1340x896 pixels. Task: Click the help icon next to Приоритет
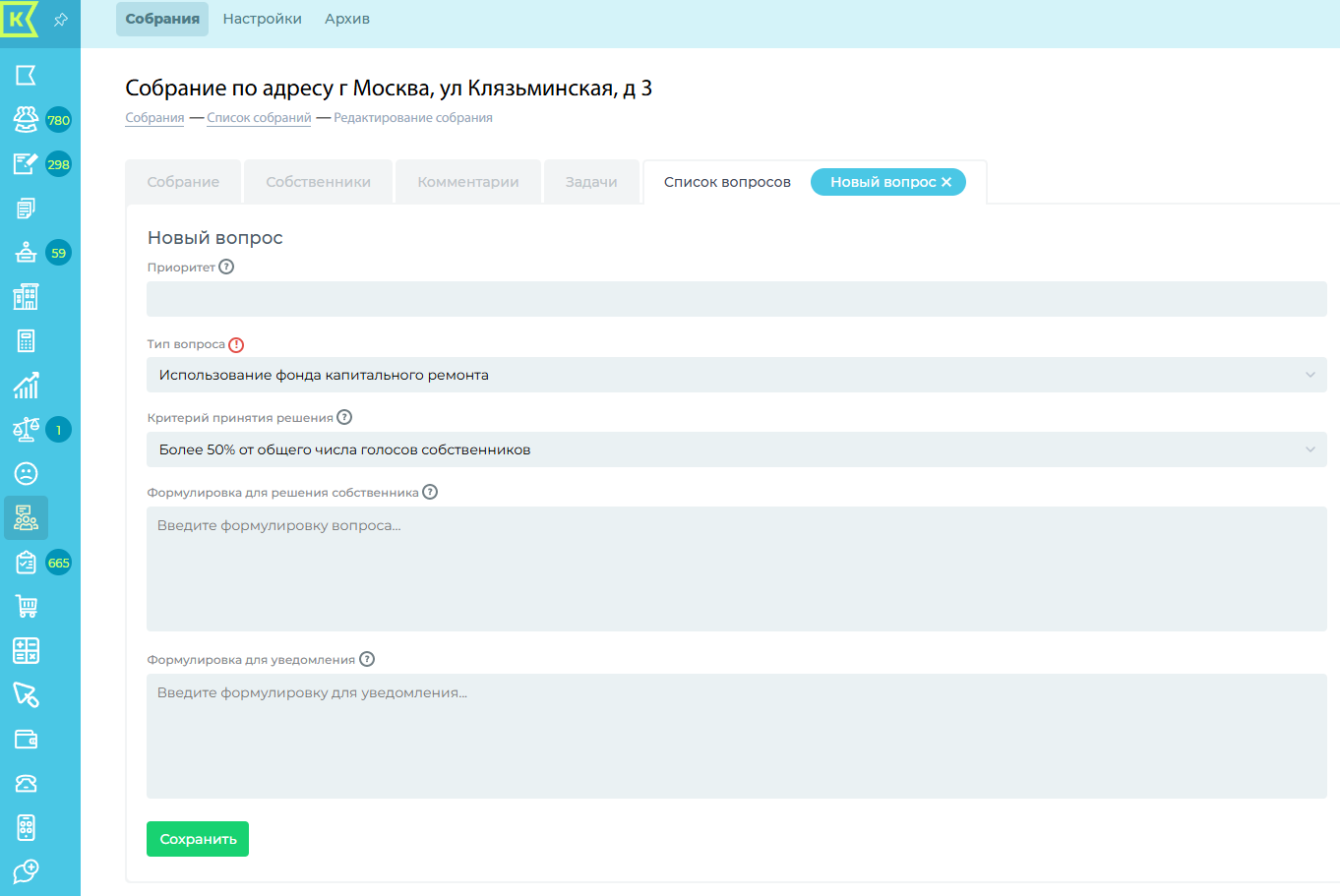(226, 267)
